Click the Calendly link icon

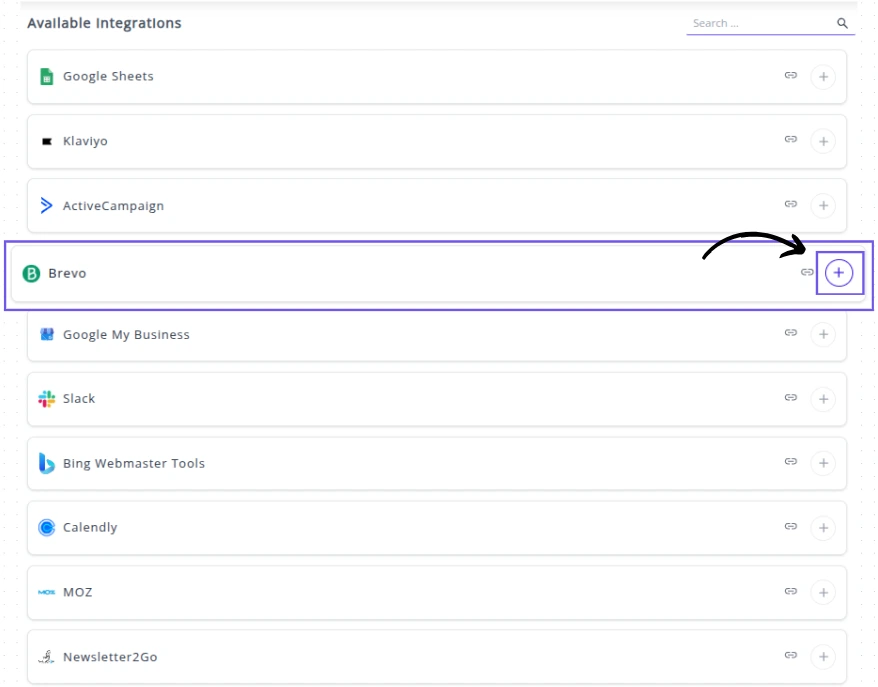coord(790,527)
